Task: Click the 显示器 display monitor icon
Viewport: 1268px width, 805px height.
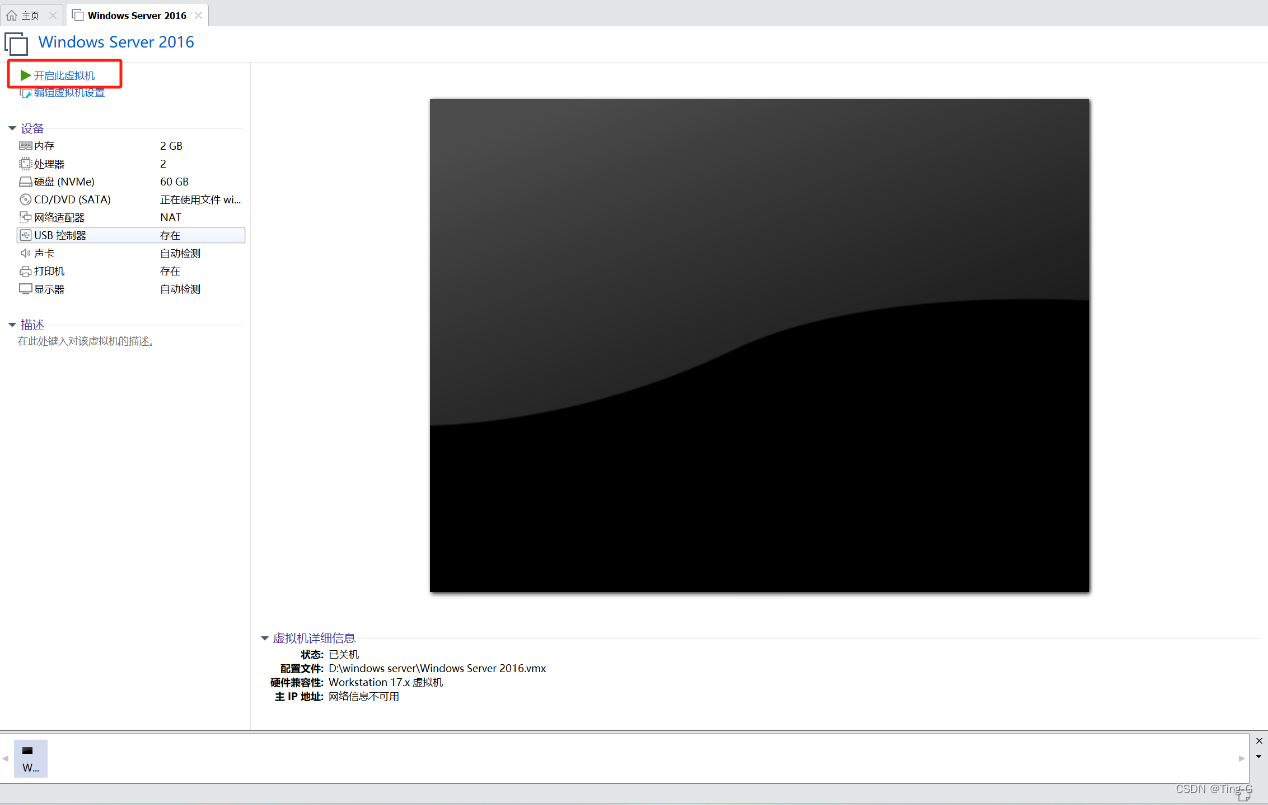Action: [26, 289]
